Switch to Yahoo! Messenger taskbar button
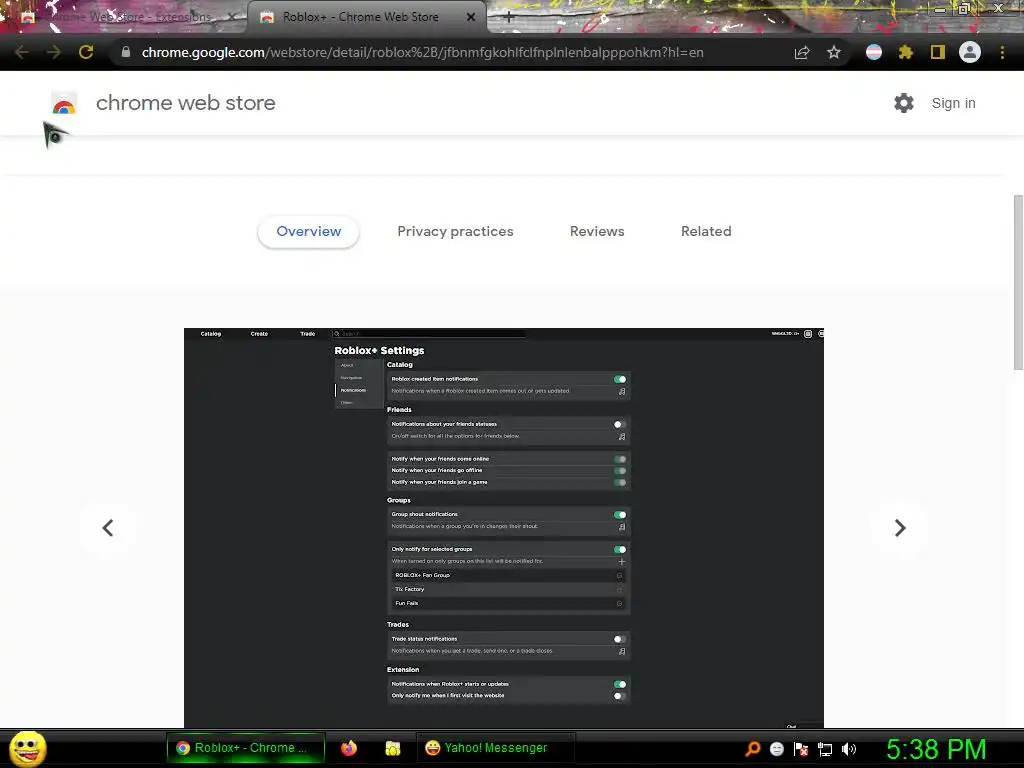Screen dimensions: 1024x768 tap(495, 748)
